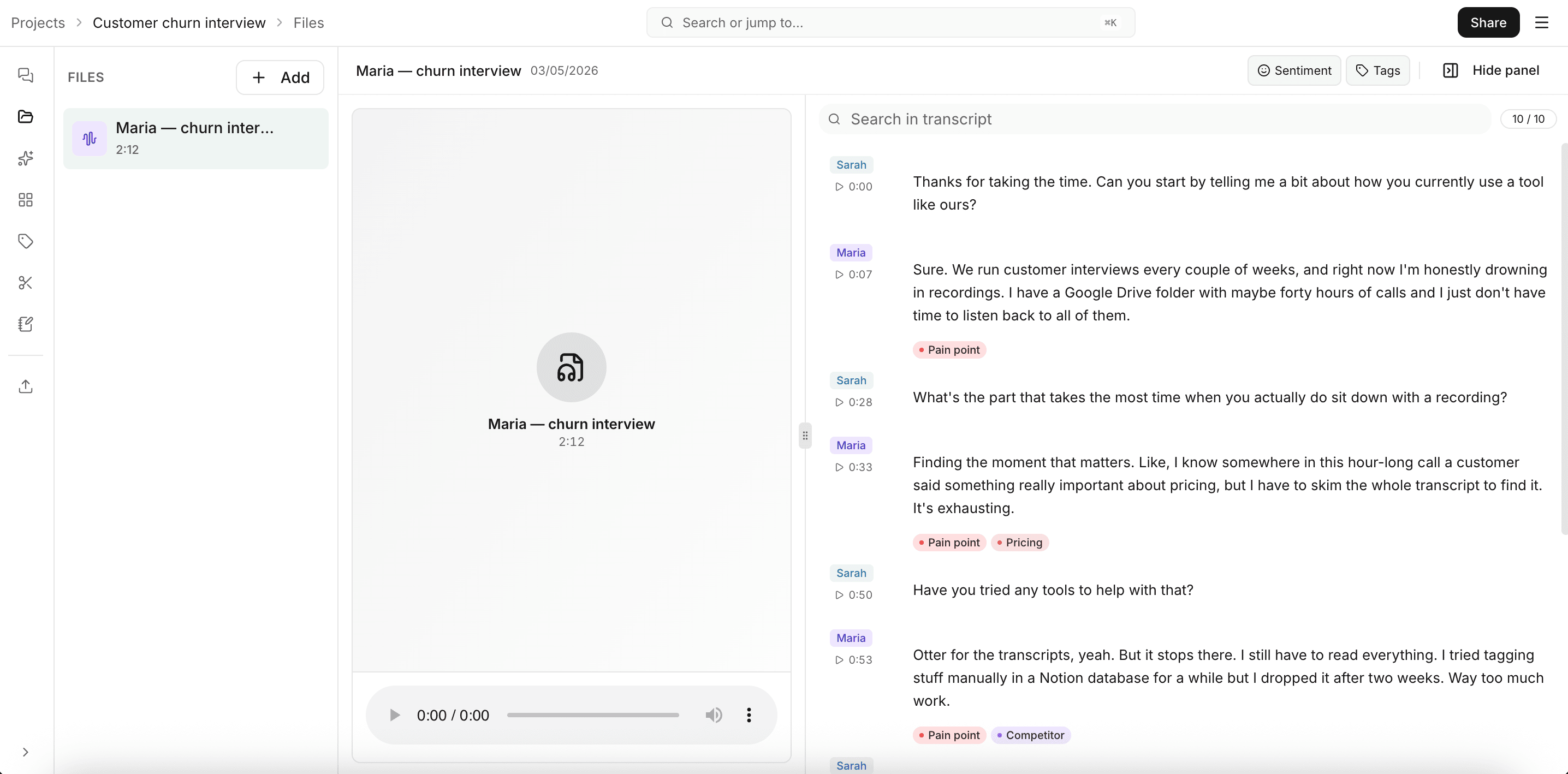The width and height of the screenshot is (1568, 774).
Task: Click the Sarah speaker label at 0:28
Action: pos(851,380)
